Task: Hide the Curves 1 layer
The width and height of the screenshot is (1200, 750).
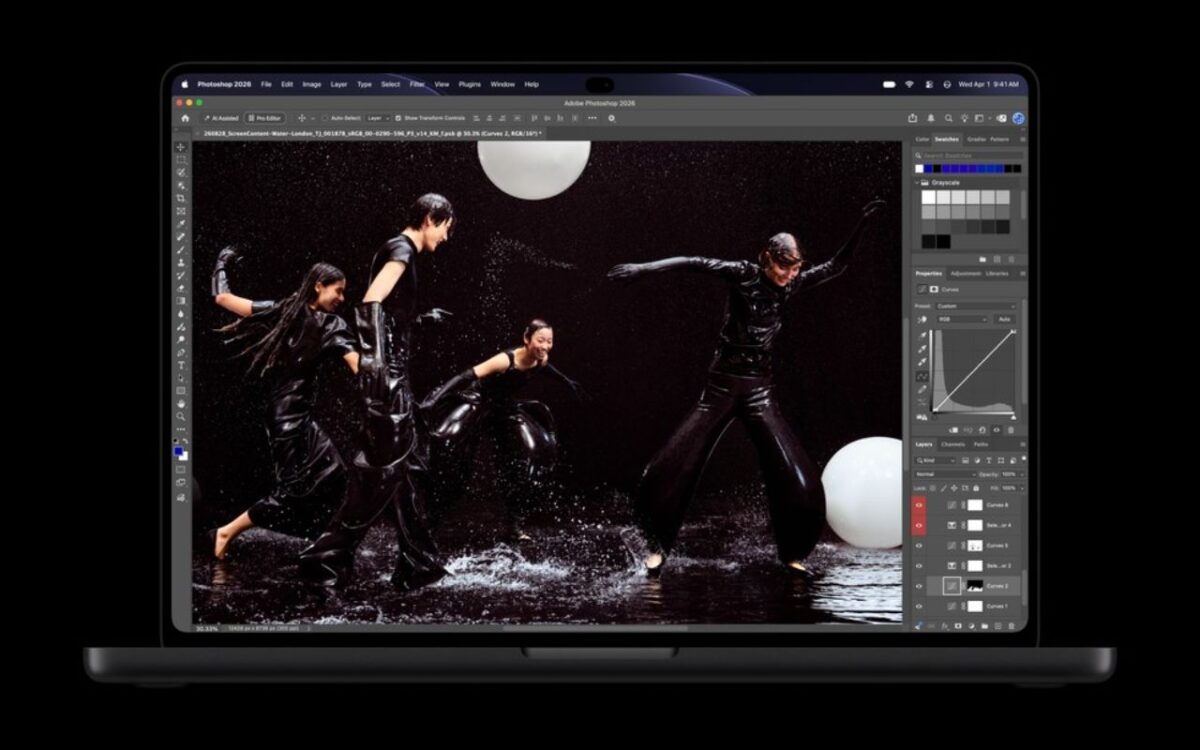Action: coord(919,606)
